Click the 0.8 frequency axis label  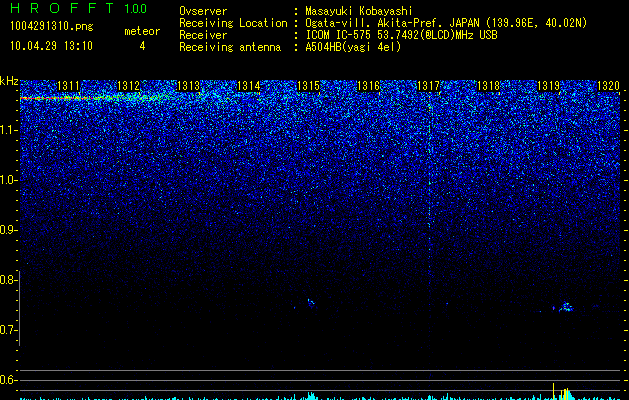pos(8,280)
